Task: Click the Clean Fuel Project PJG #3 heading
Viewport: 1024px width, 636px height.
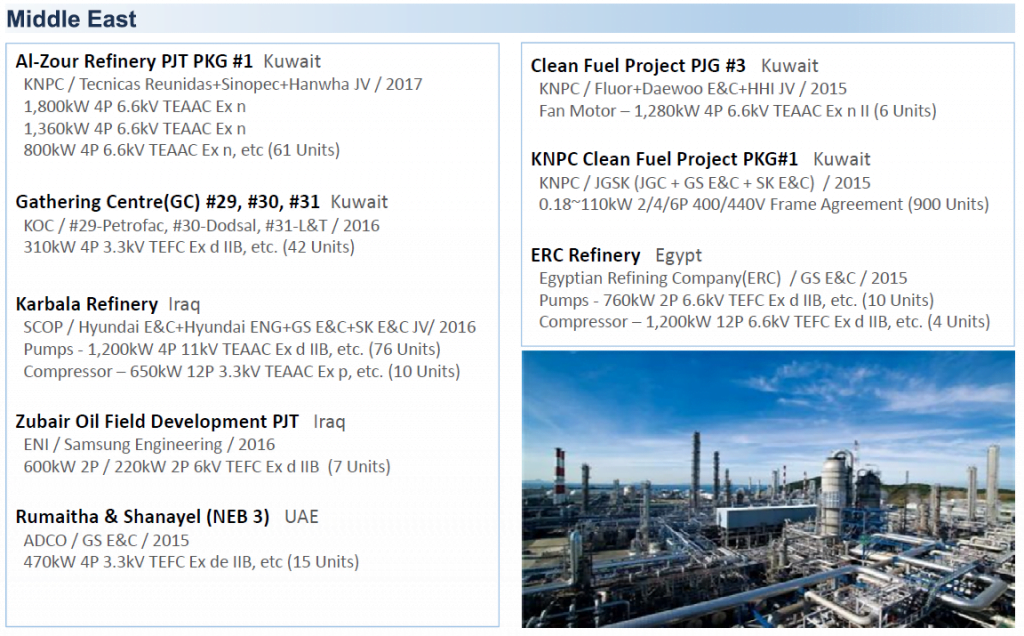Action: click(x=638, y=66)
